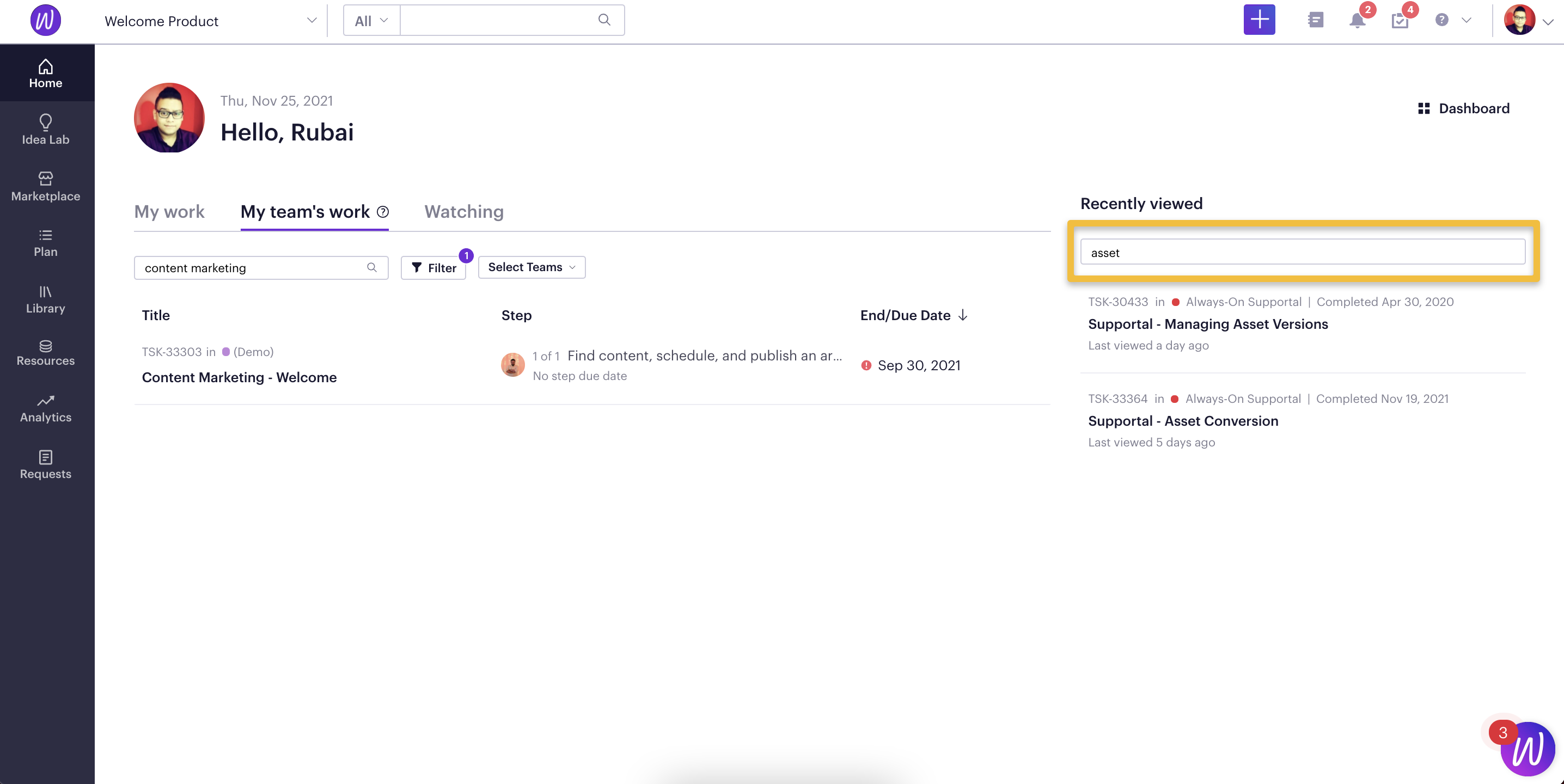1564x784 pixels.
Task: Click the Title column header
Action: pos(156,315)
